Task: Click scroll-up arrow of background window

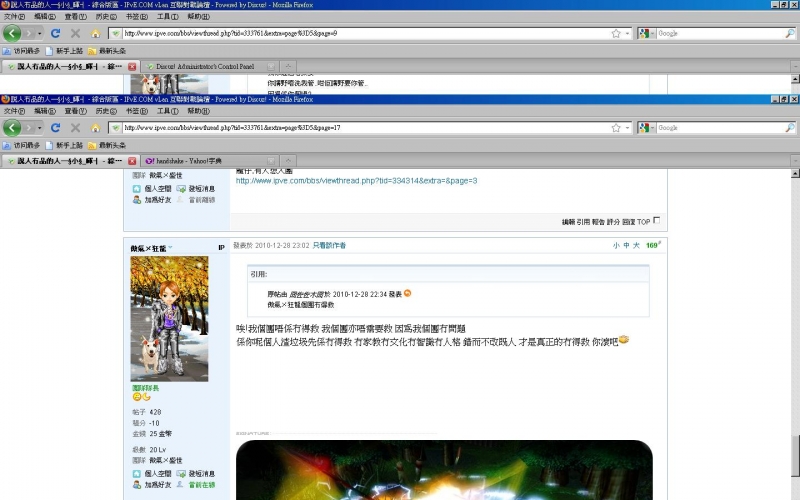Action: 795,79
